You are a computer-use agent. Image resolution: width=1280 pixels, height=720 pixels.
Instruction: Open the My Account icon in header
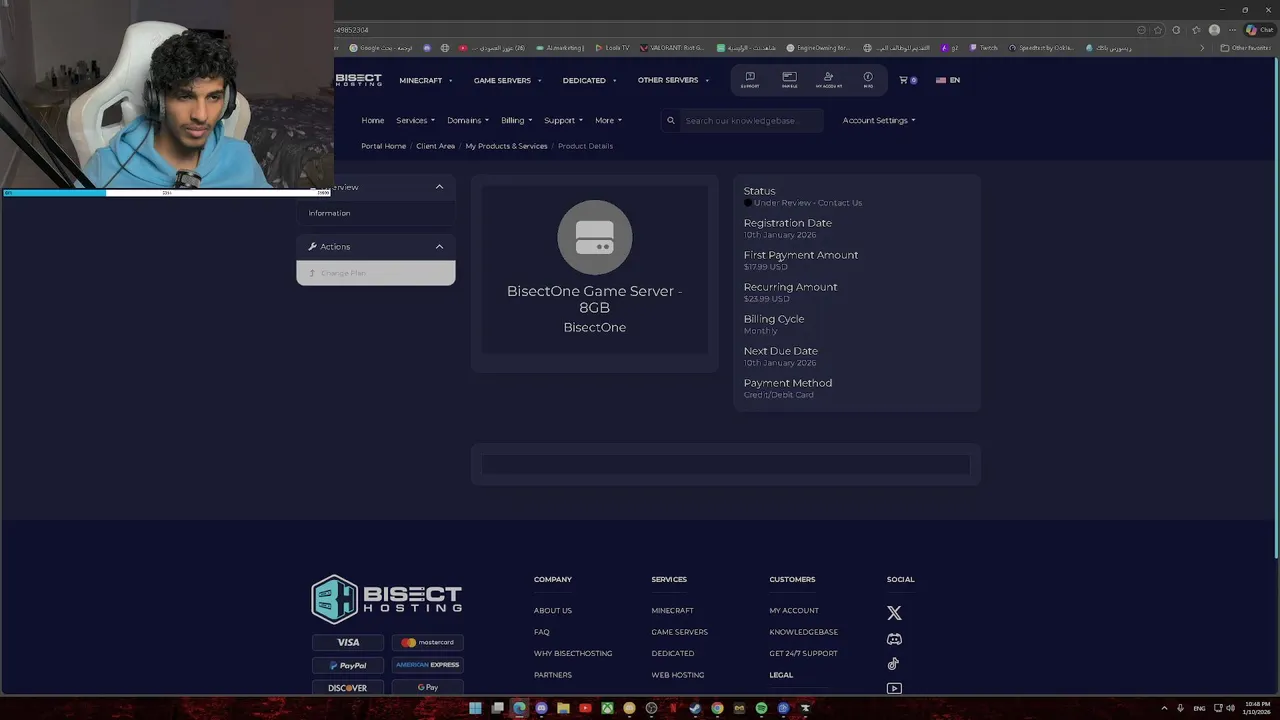point(828,79)
